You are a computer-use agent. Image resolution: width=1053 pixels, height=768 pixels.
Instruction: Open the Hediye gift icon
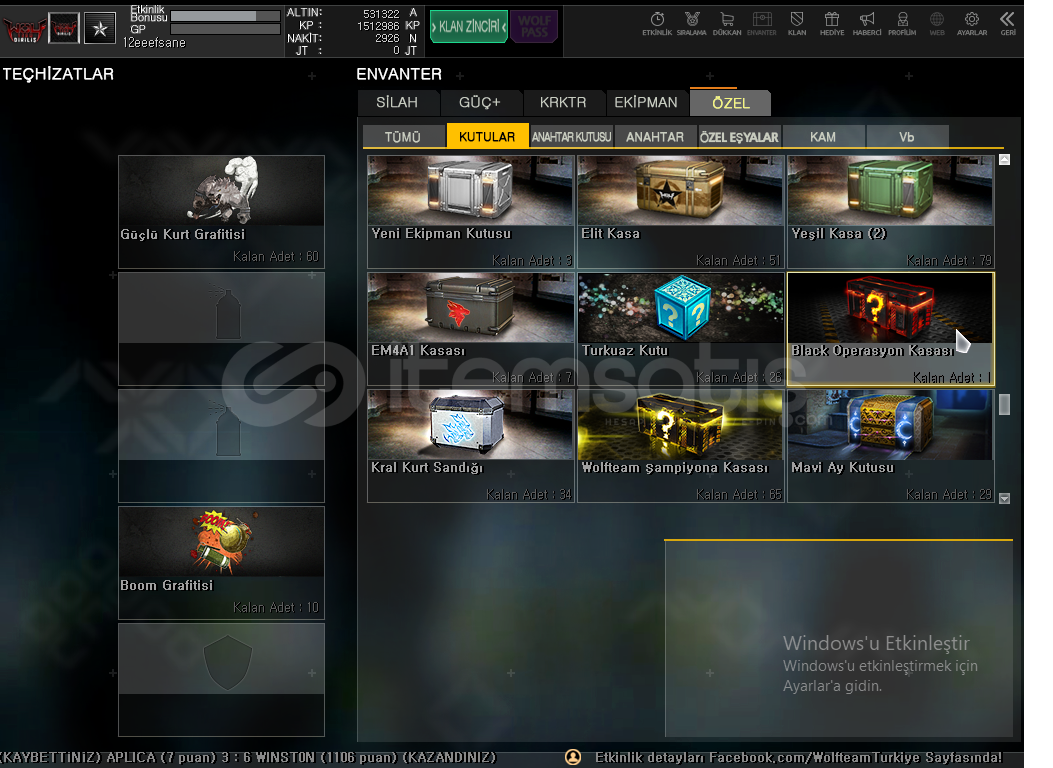point(832,23)
